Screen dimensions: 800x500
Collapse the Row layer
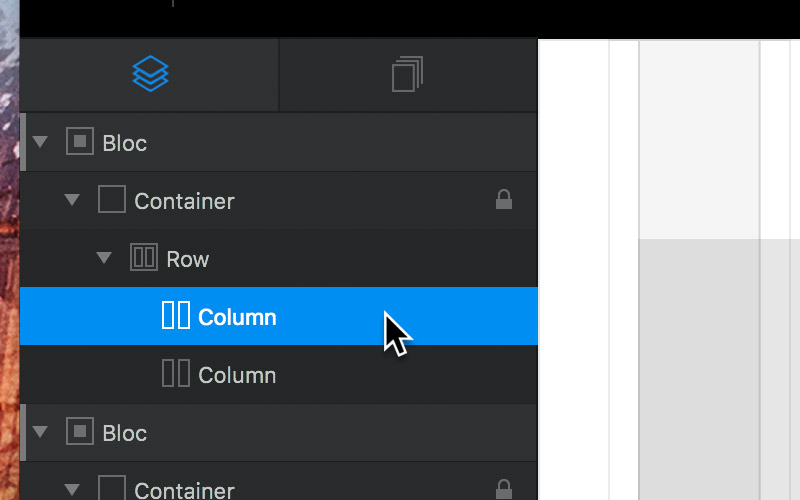[104, 258]
